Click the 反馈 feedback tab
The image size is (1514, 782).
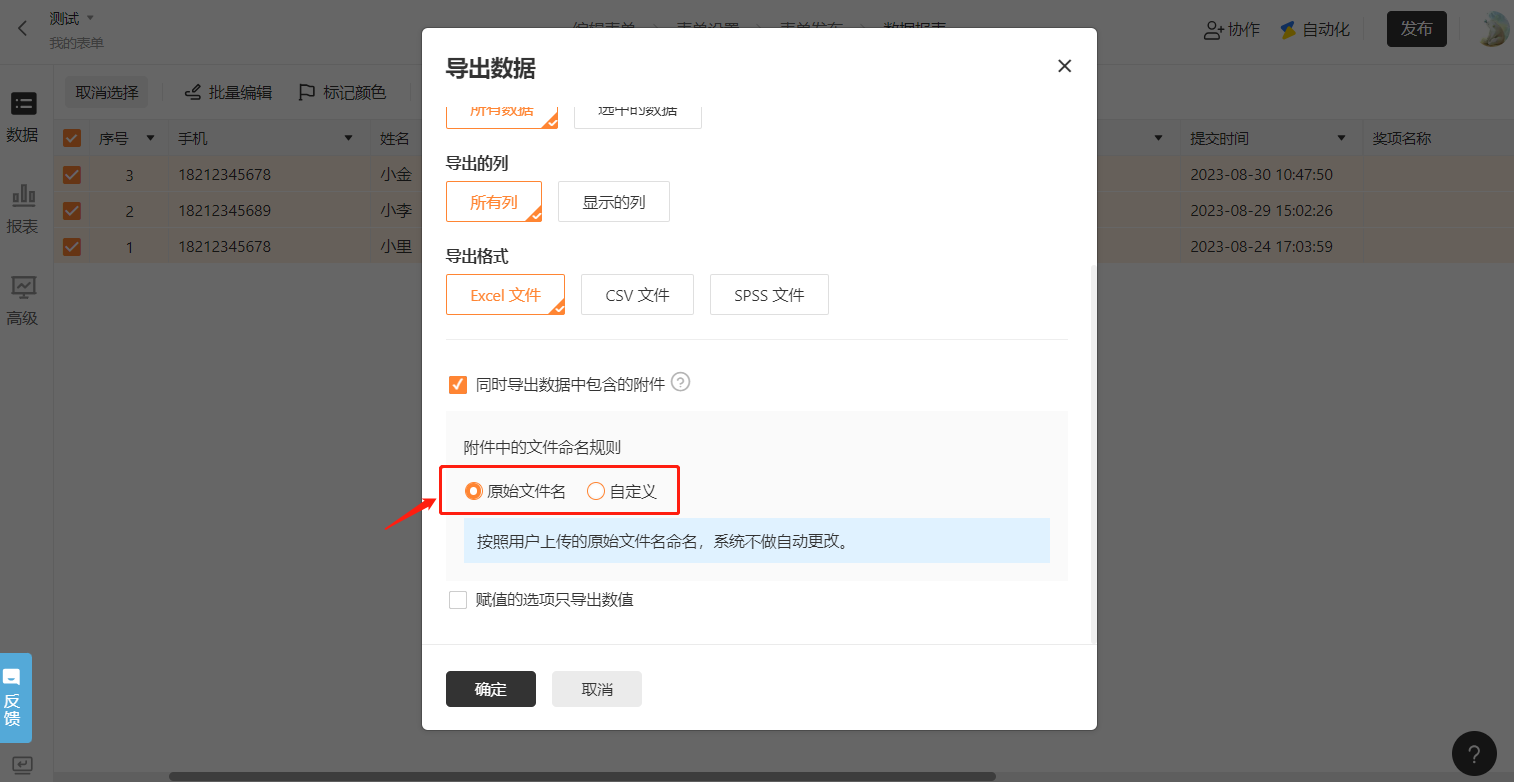pos(14,698)
